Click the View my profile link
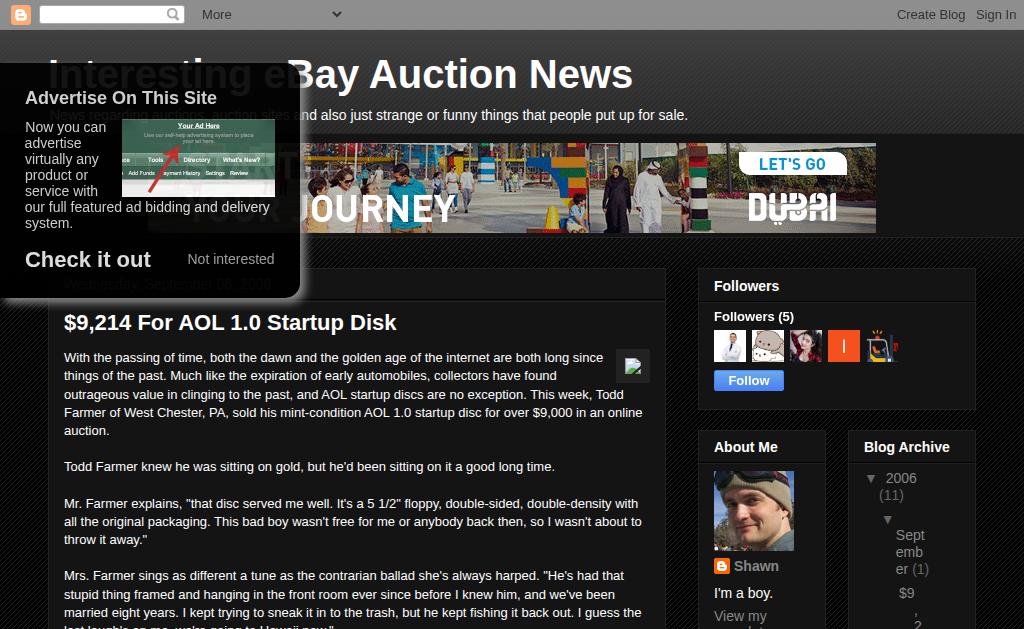The width and height of the screenshot is (1024, 629). coord(740,621)
